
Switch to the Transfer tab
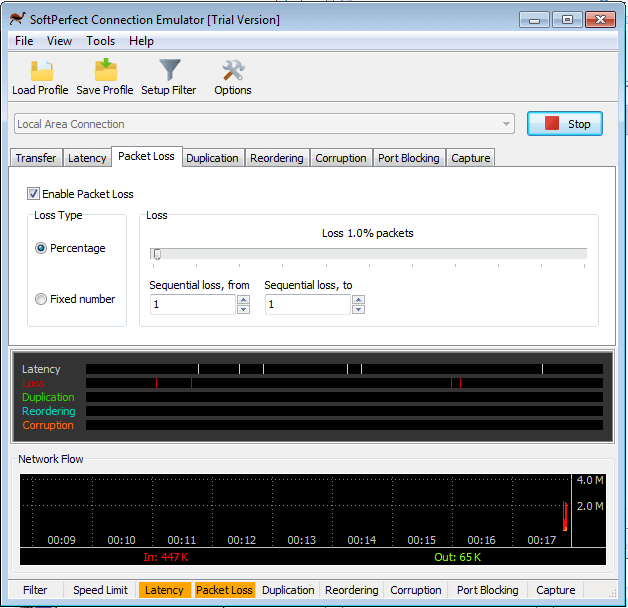pyautogui.click(x=36, y=158)
